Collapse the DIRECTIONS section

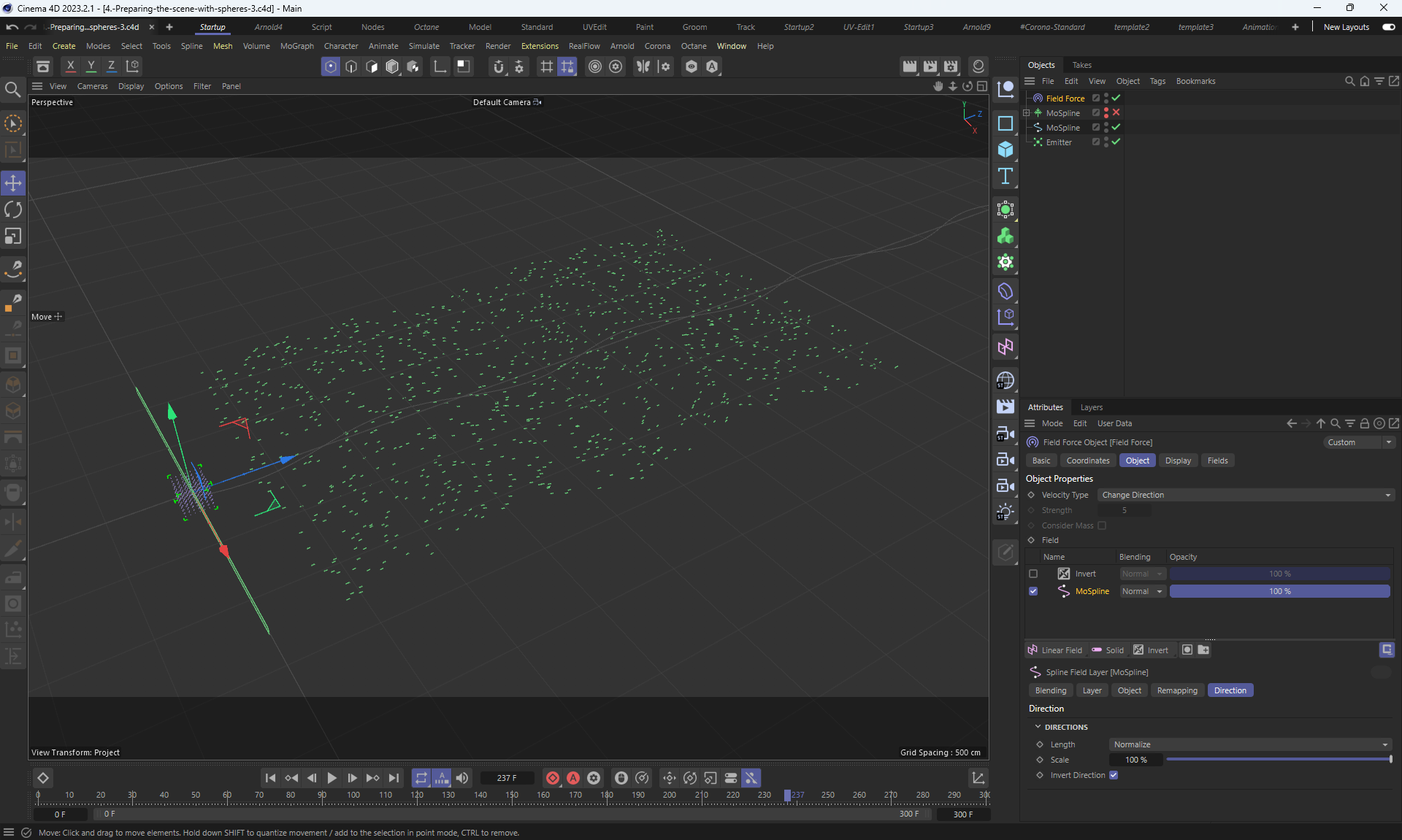1038,727
